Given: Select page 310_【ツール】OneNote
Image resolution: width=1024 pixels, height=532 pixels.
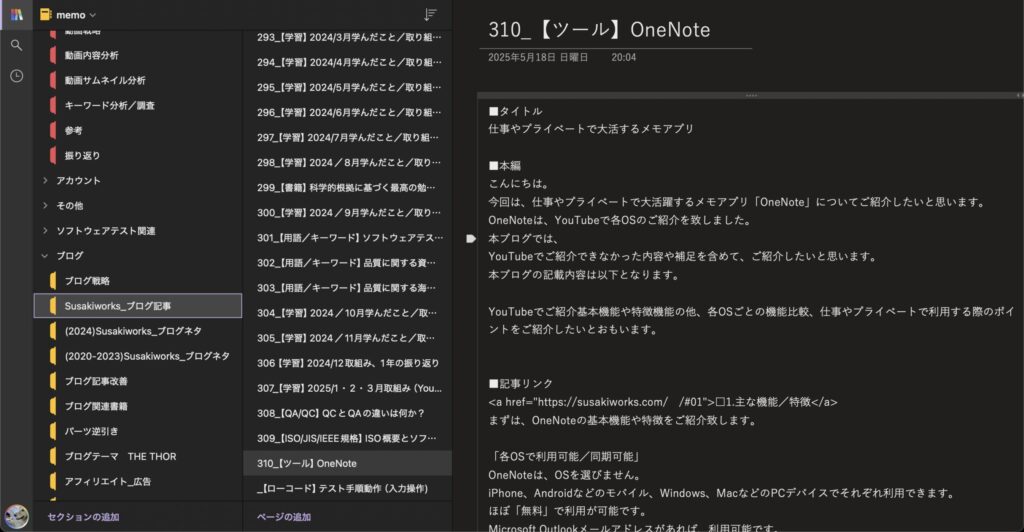Looking at the screenshot, I should pyautogui.click(x=347, y=463).
